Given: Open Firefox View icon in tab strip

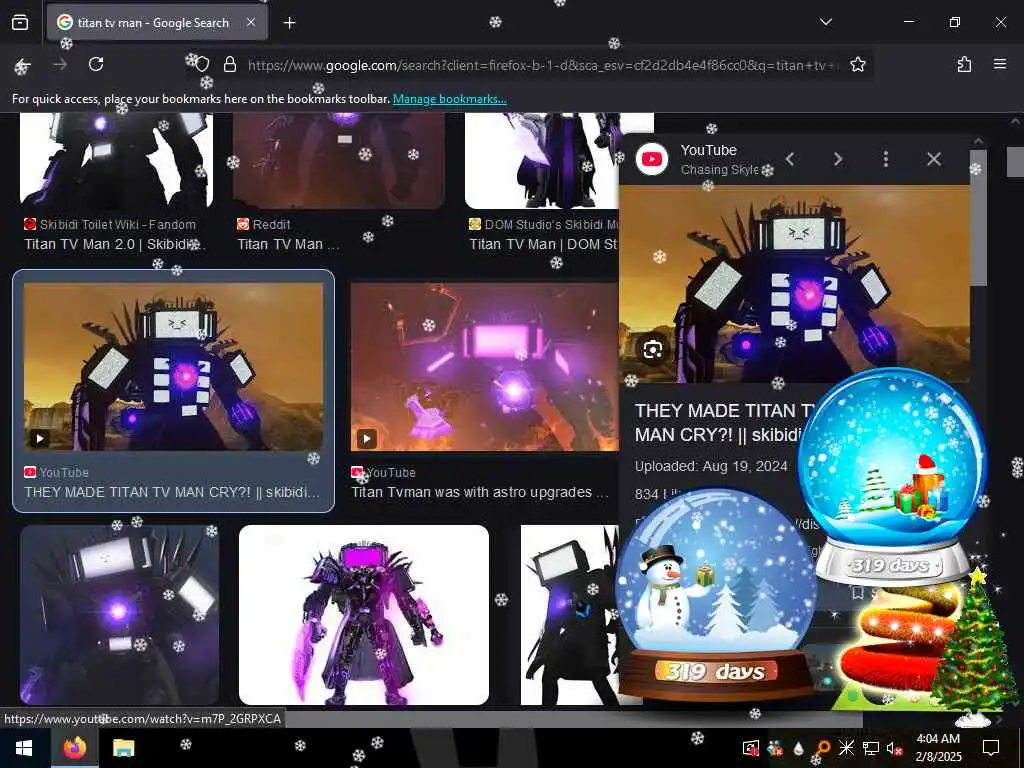Looking at the screenshot, I should [x=20, y=22].
